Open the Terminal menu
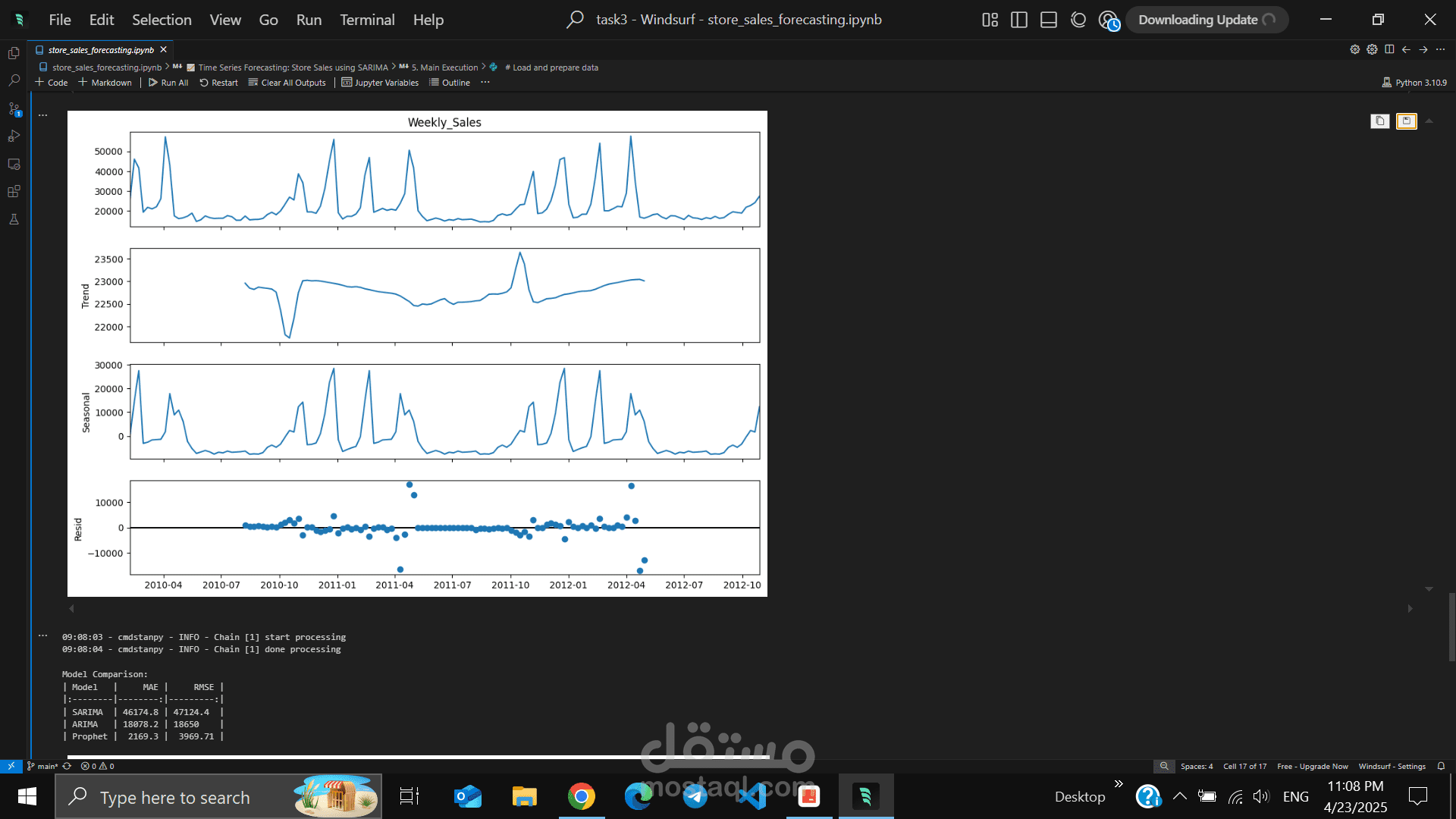The width and height of the screenshot is (1456, 819). (x=367, y=20)
